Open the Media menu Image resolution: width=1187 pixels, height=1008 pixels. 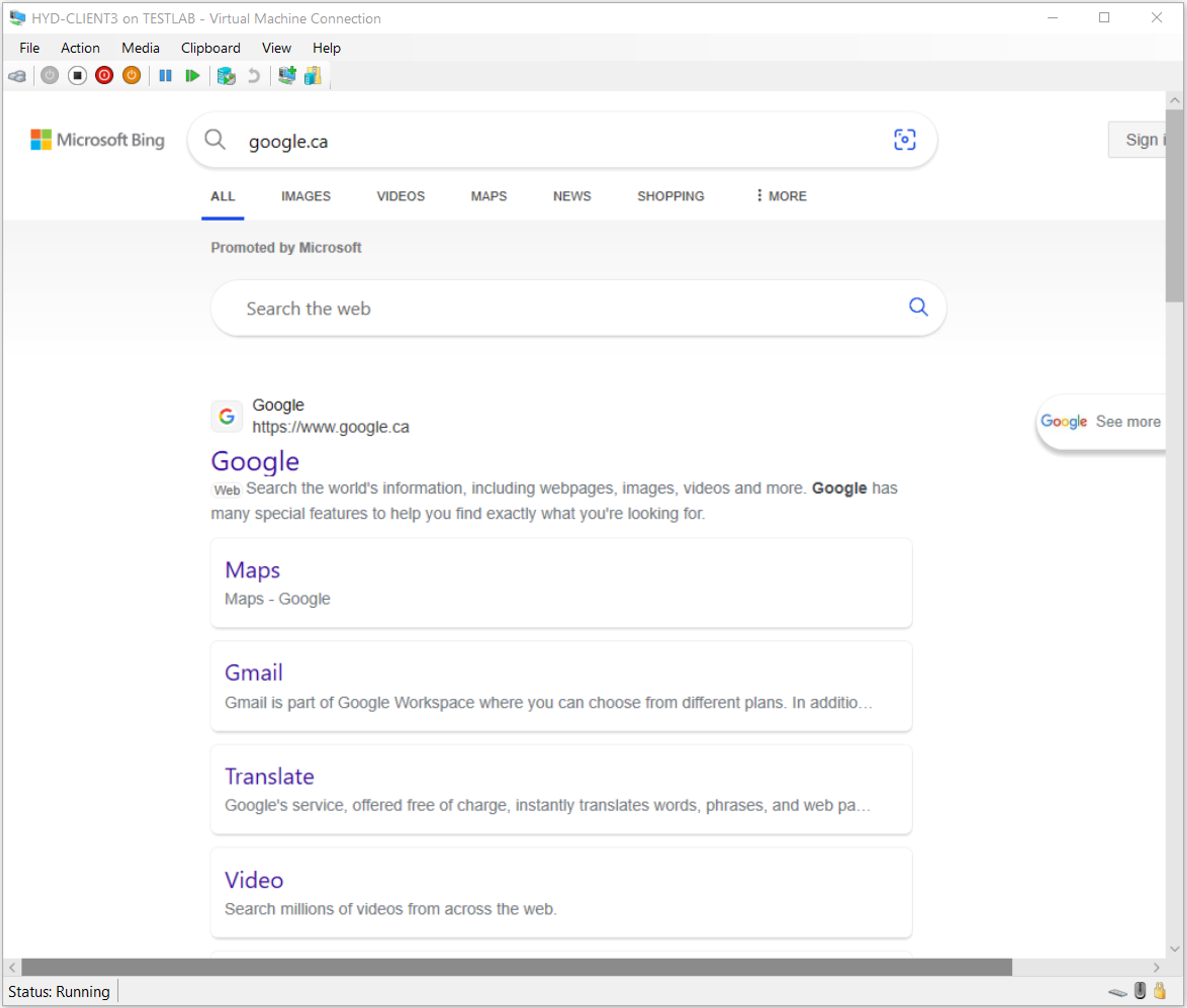point(140,48)
